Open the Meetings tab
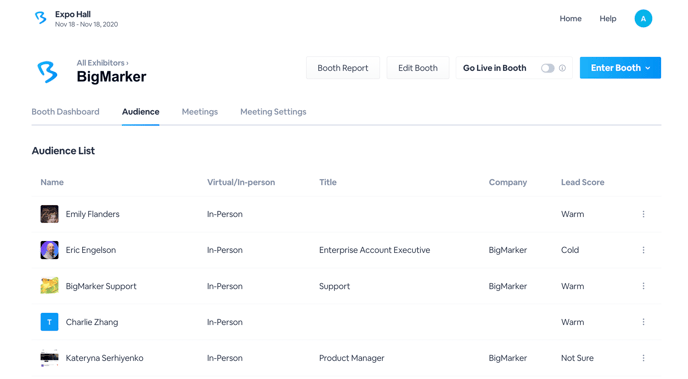This screenshot has width=688, height=379. click(x=200, y=112)
